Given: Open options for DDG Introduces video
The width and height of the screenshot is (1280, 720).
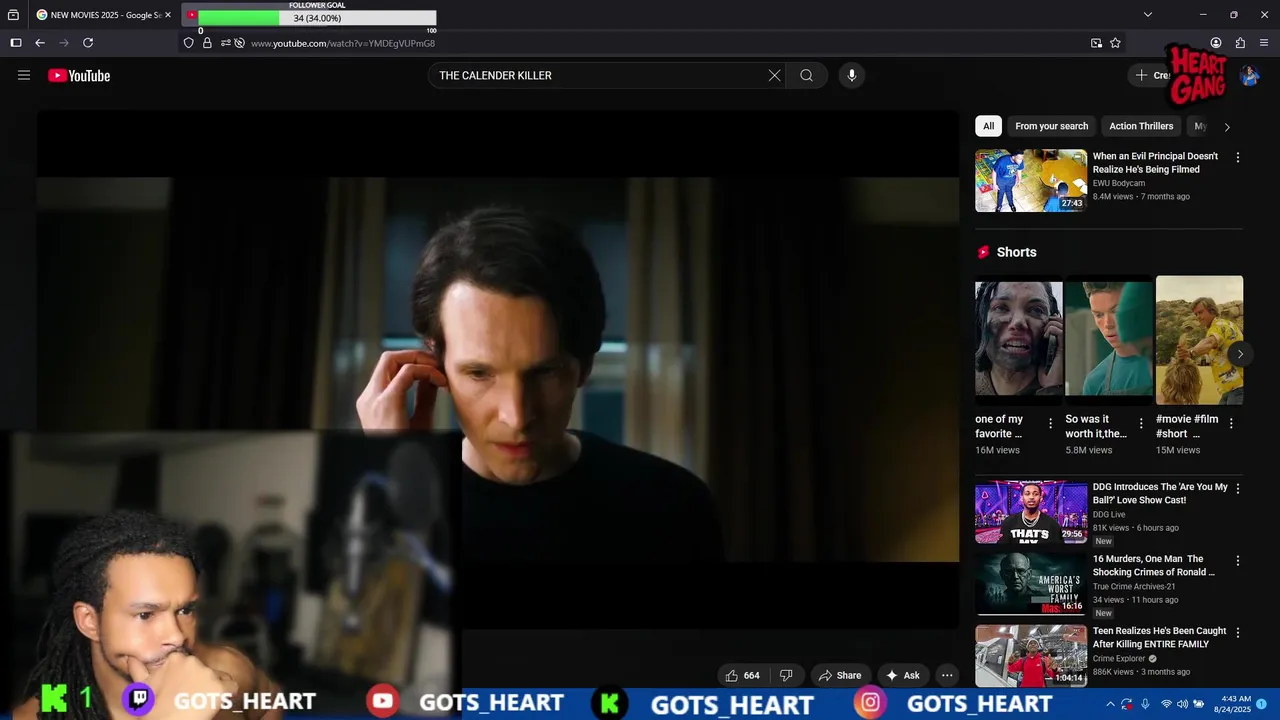Looking at the screenshot, I should click(x=1238, y=489).
